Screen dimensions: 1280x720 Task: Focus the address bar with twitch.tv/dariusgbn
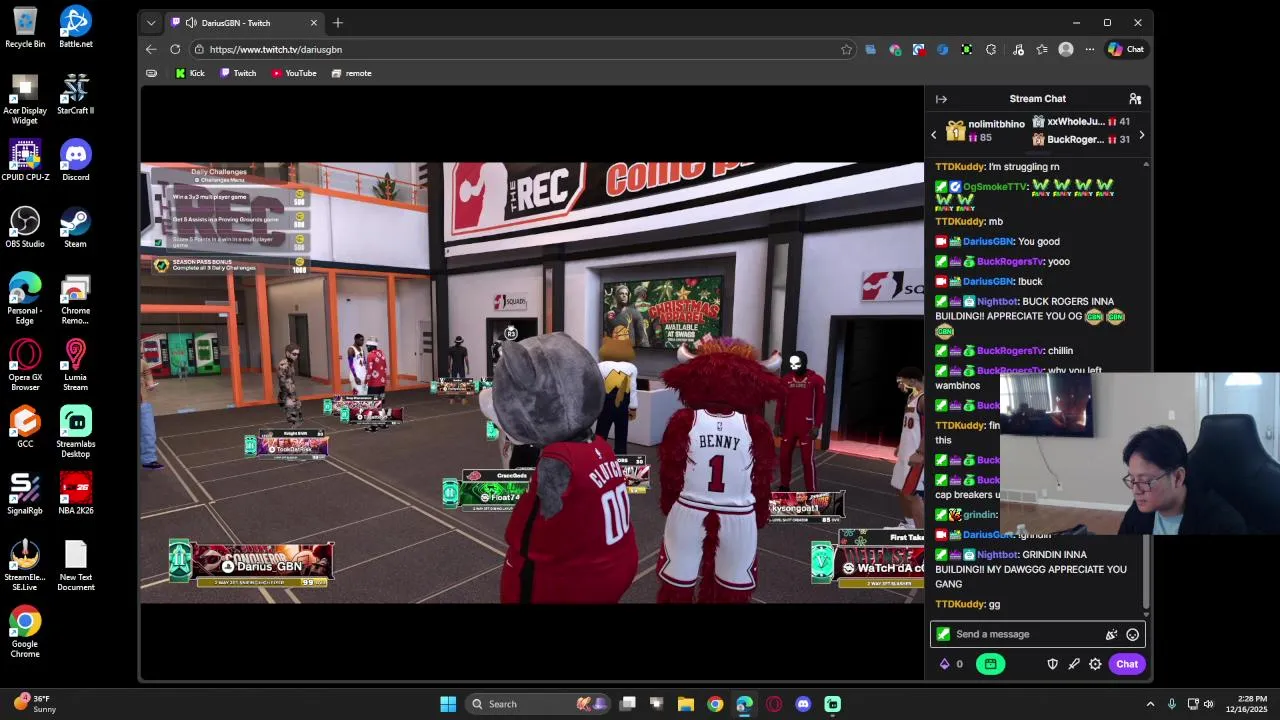tap(523, 49)
